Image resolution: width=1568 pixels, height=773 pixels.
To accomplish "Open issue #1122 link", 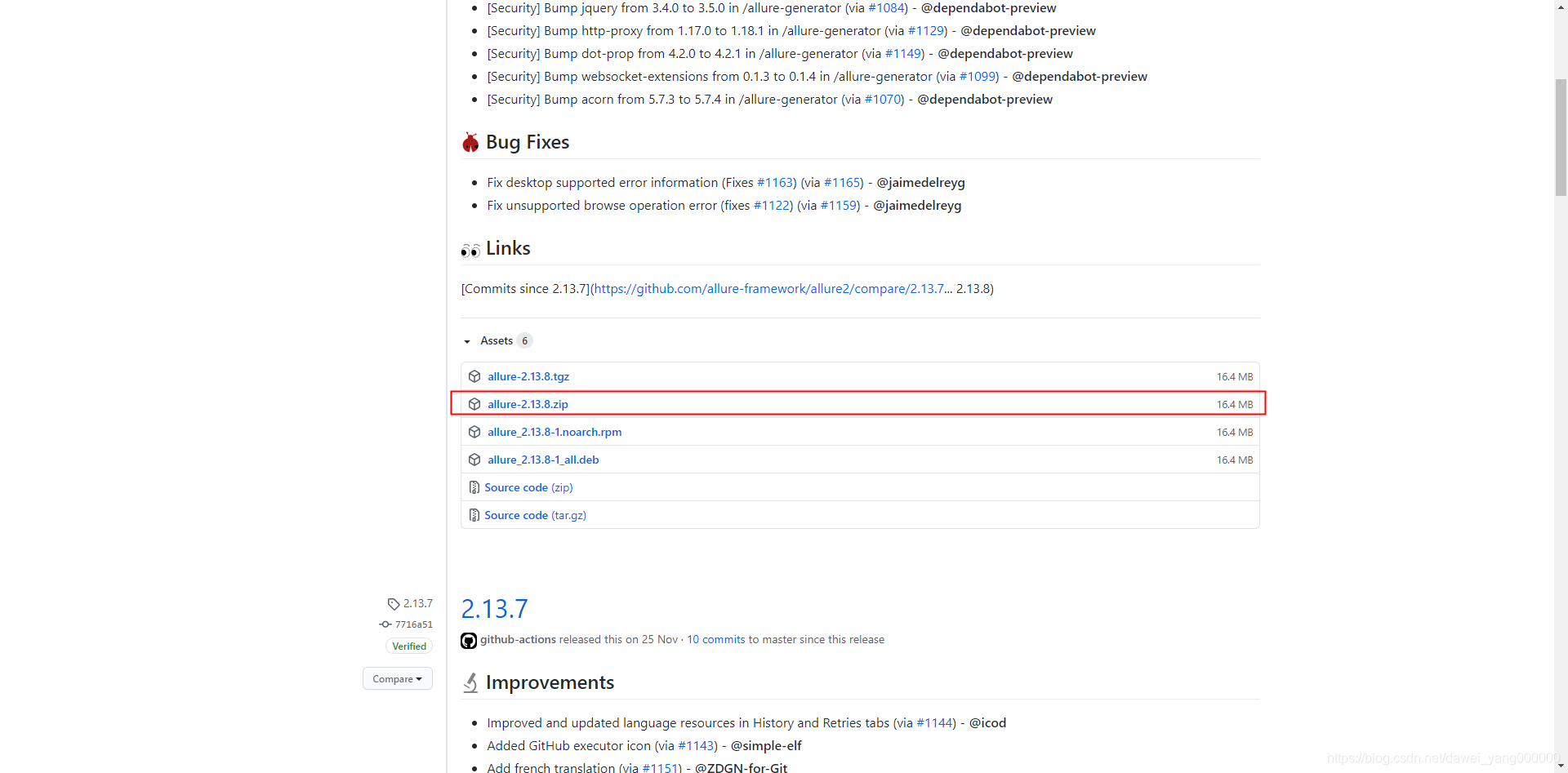I will click(772, 205).
